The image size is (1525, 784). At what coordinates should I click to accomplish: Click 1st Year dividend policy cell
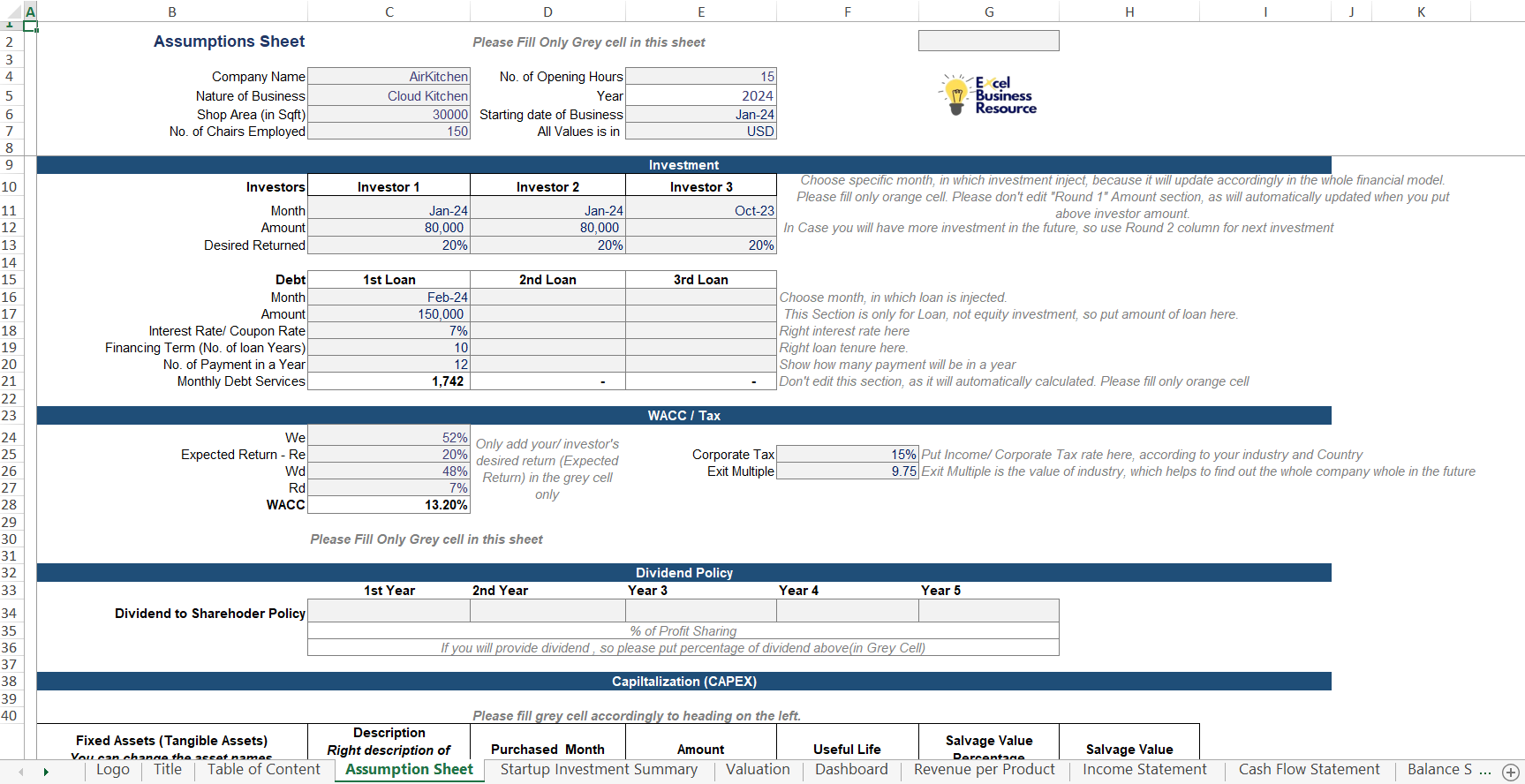point(389,611)
